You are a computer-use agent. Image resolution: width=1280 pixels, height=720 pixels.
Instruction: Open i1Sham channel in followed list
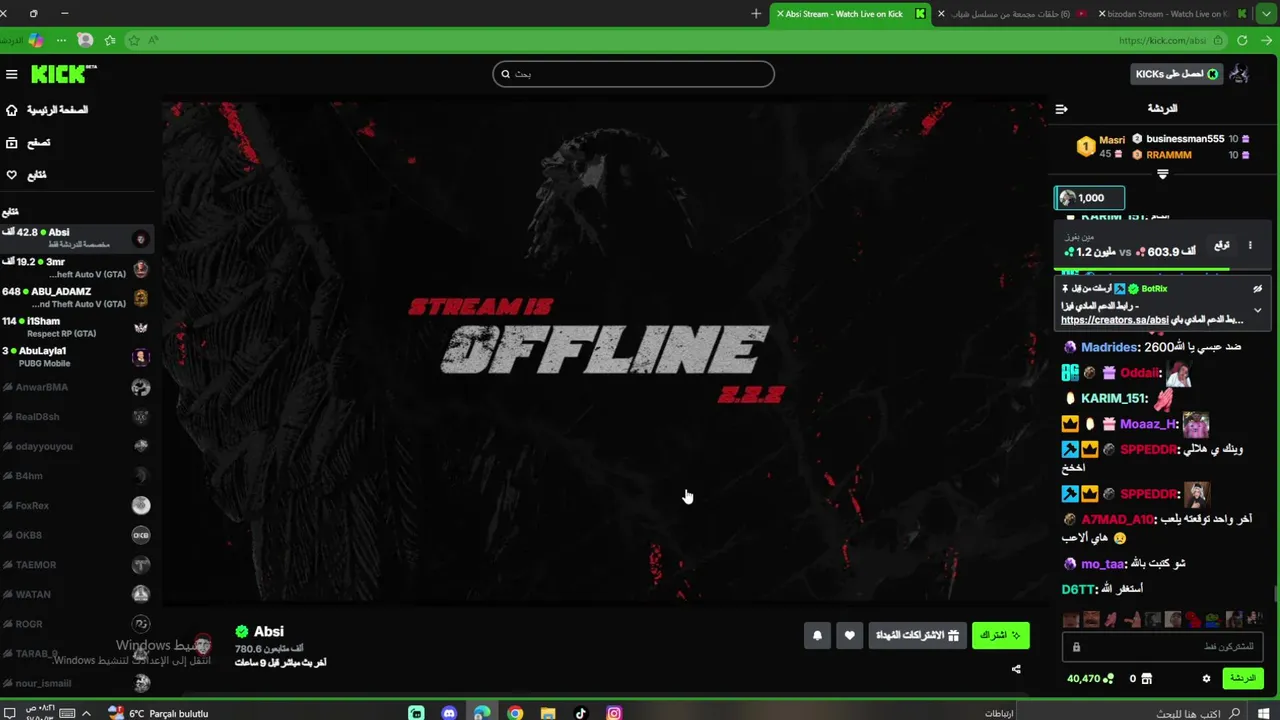(77, 327)
